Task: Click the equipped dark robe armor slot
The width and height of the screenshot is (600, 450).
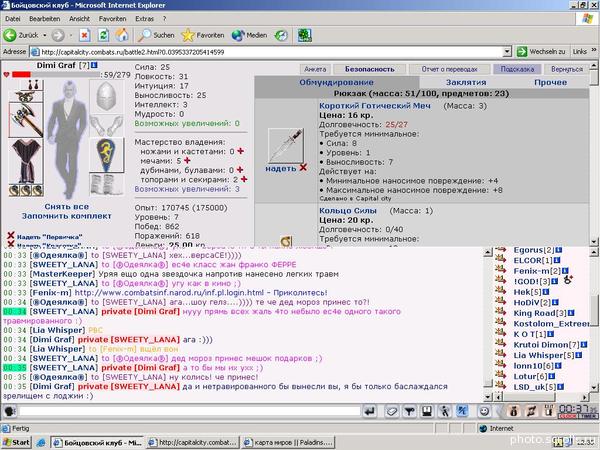Action: tap(26, 161)
